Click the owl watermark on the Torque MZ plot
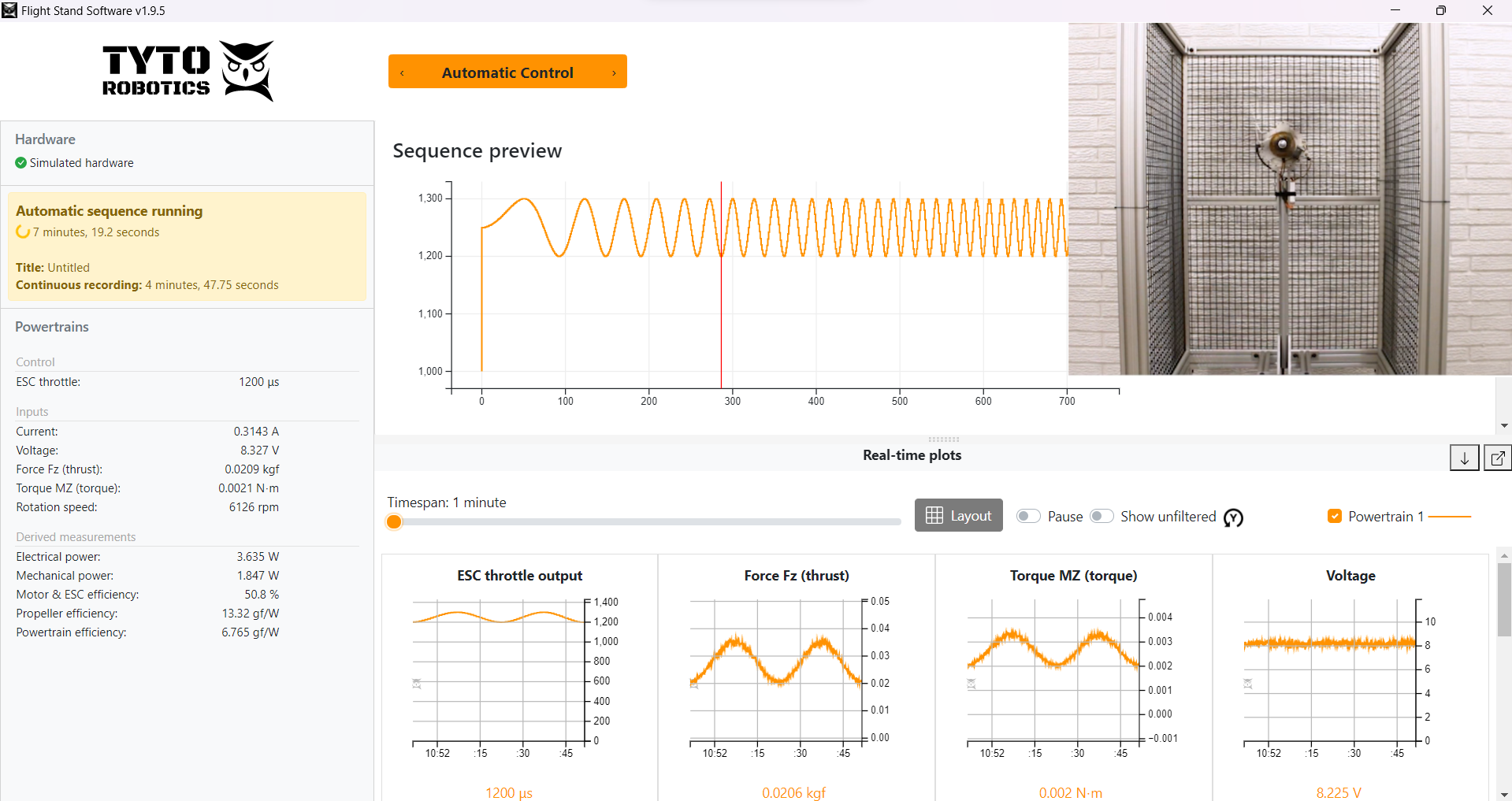1512x801 pixels. click(x=972, y=684)
